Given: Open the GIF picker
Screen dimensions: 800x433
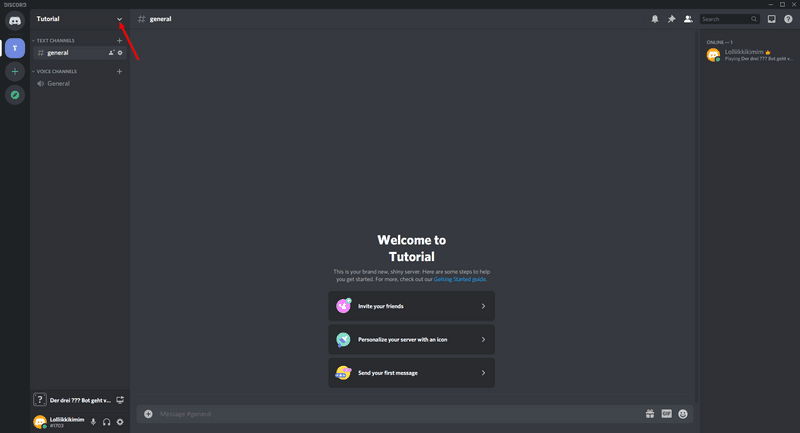Looking at the screenshot, I should pos(666,414).
